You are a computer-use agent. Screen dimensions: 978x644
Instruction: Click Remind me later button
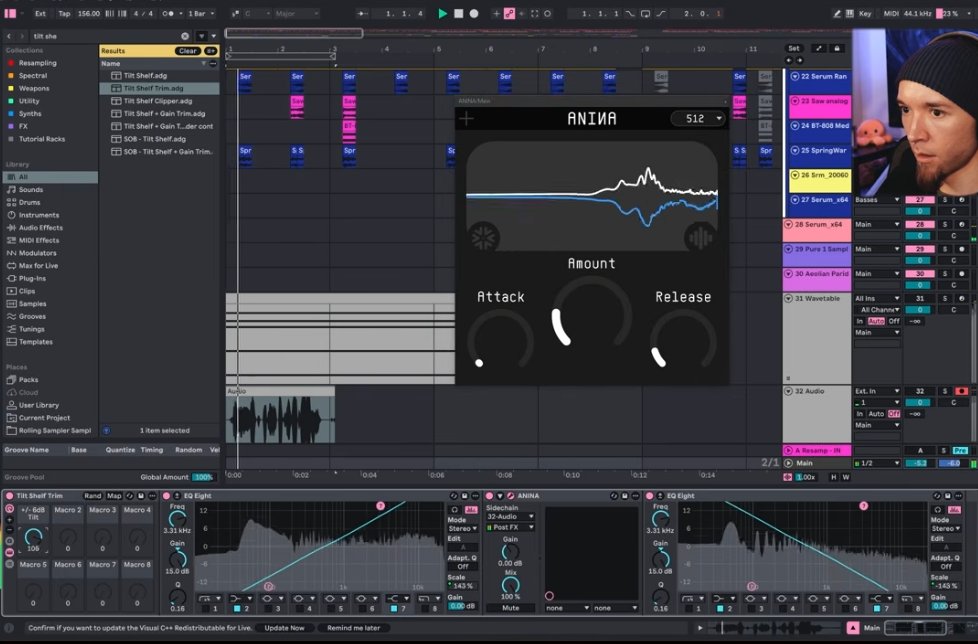click(x=354, y=628)
